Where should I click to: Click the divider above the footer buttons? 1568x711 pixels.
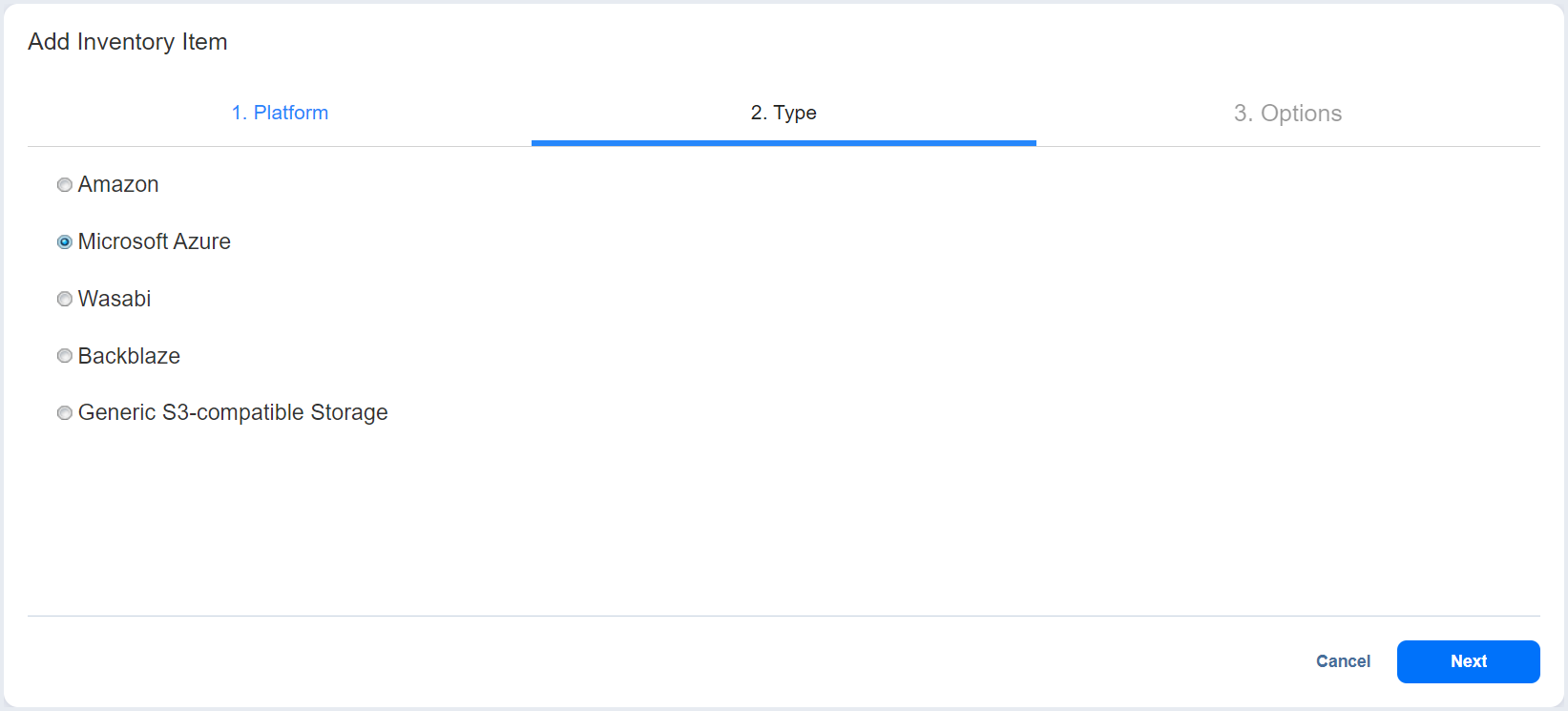(783, 615)
